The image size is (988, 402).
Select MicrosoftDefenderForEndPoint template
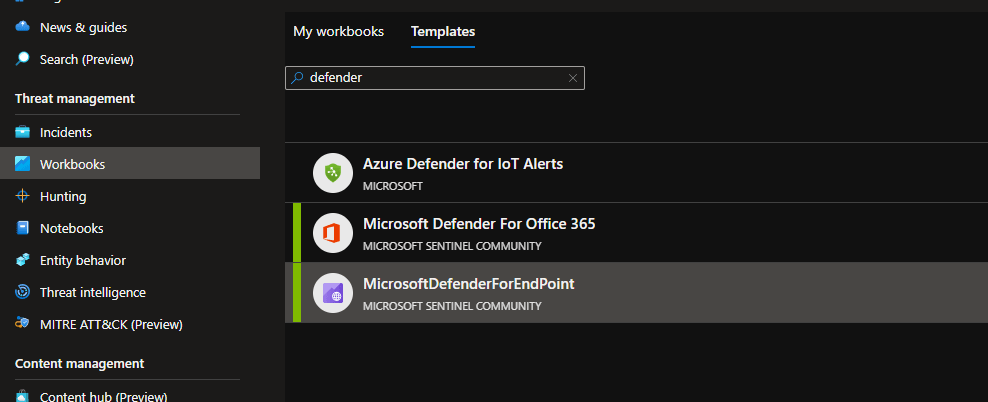pyautogui.click(x=636, y=292)
